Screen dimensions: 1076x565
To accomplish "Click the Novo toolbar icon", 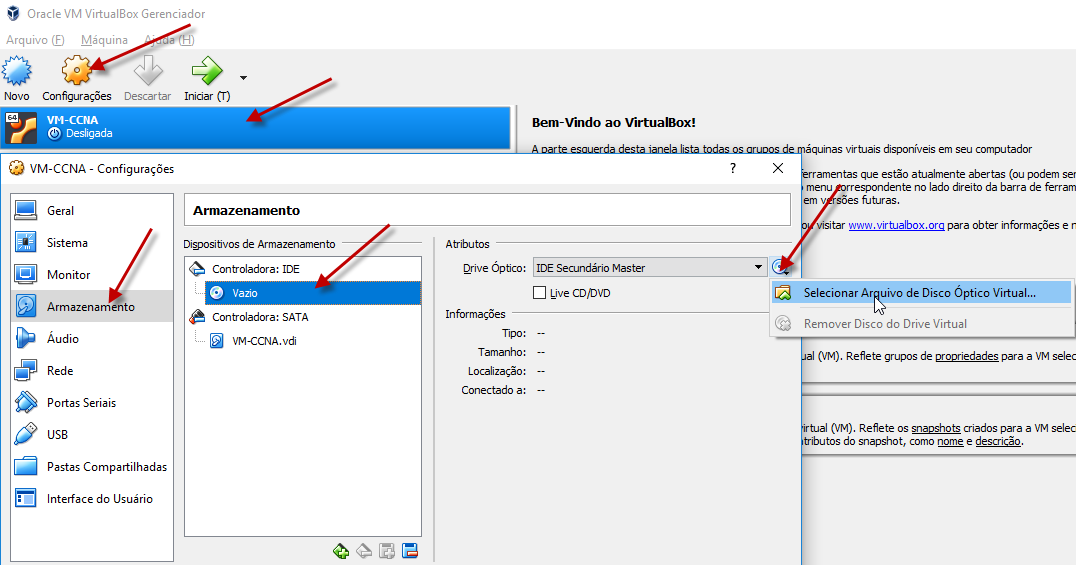I will 16,71.
